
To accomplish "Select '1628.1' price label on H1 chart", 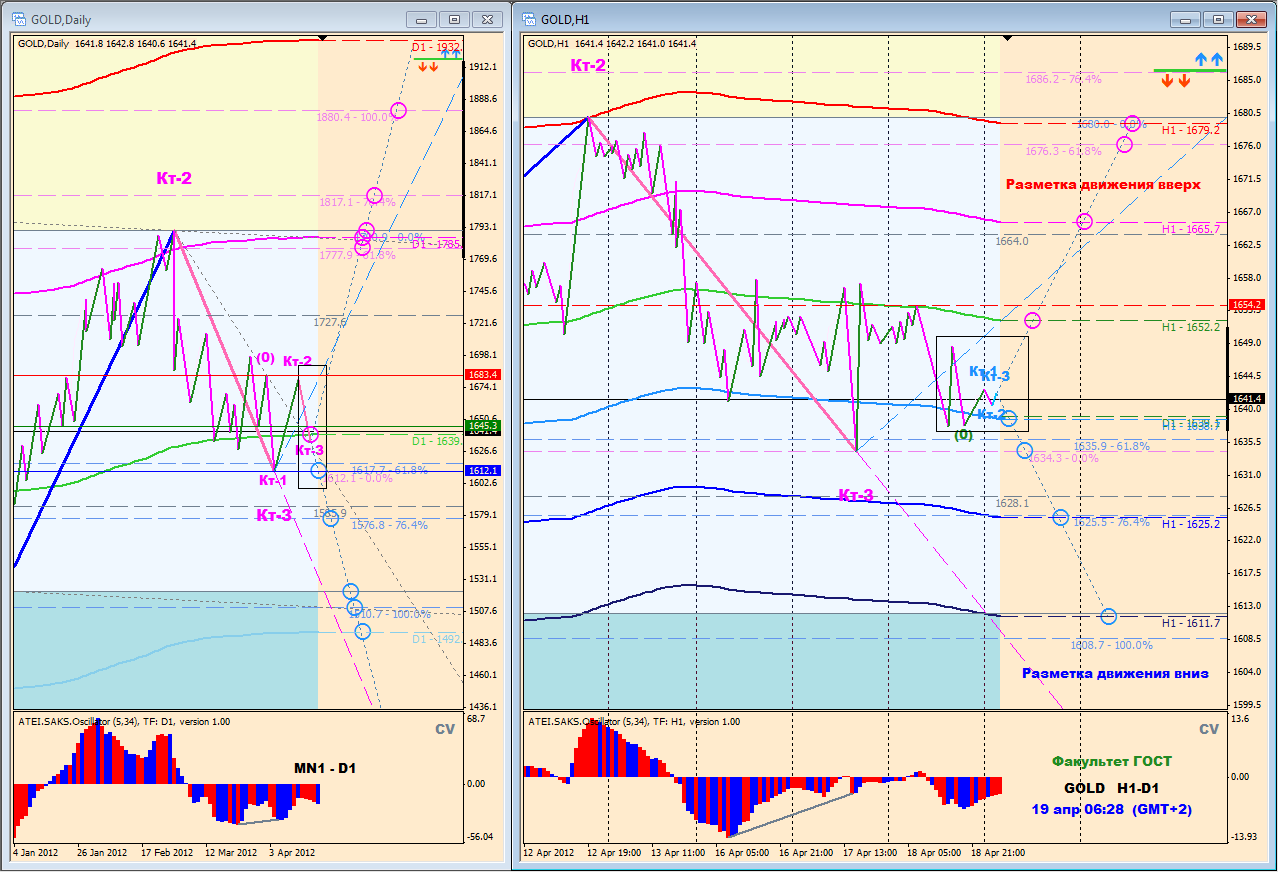I will click(1012, 503).
